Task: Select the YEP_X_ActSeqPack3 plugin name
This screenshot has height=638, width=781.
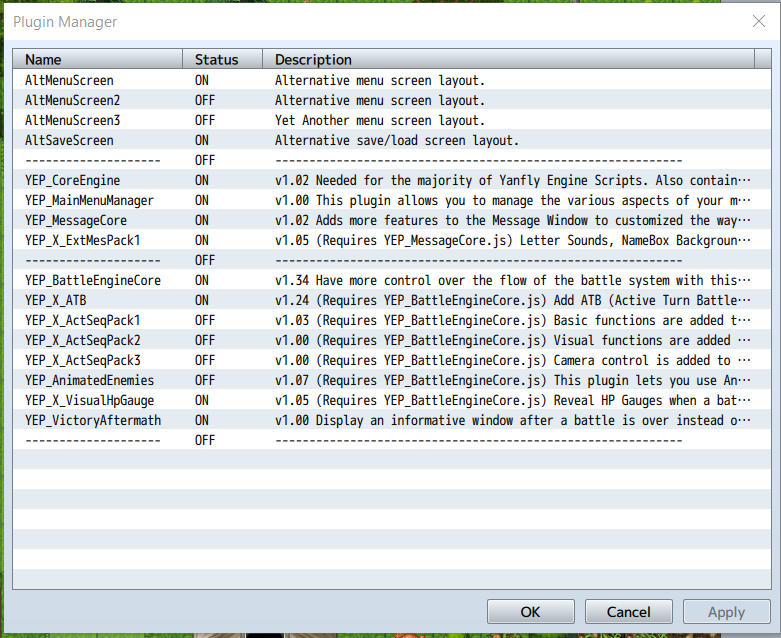Action: 83,360
